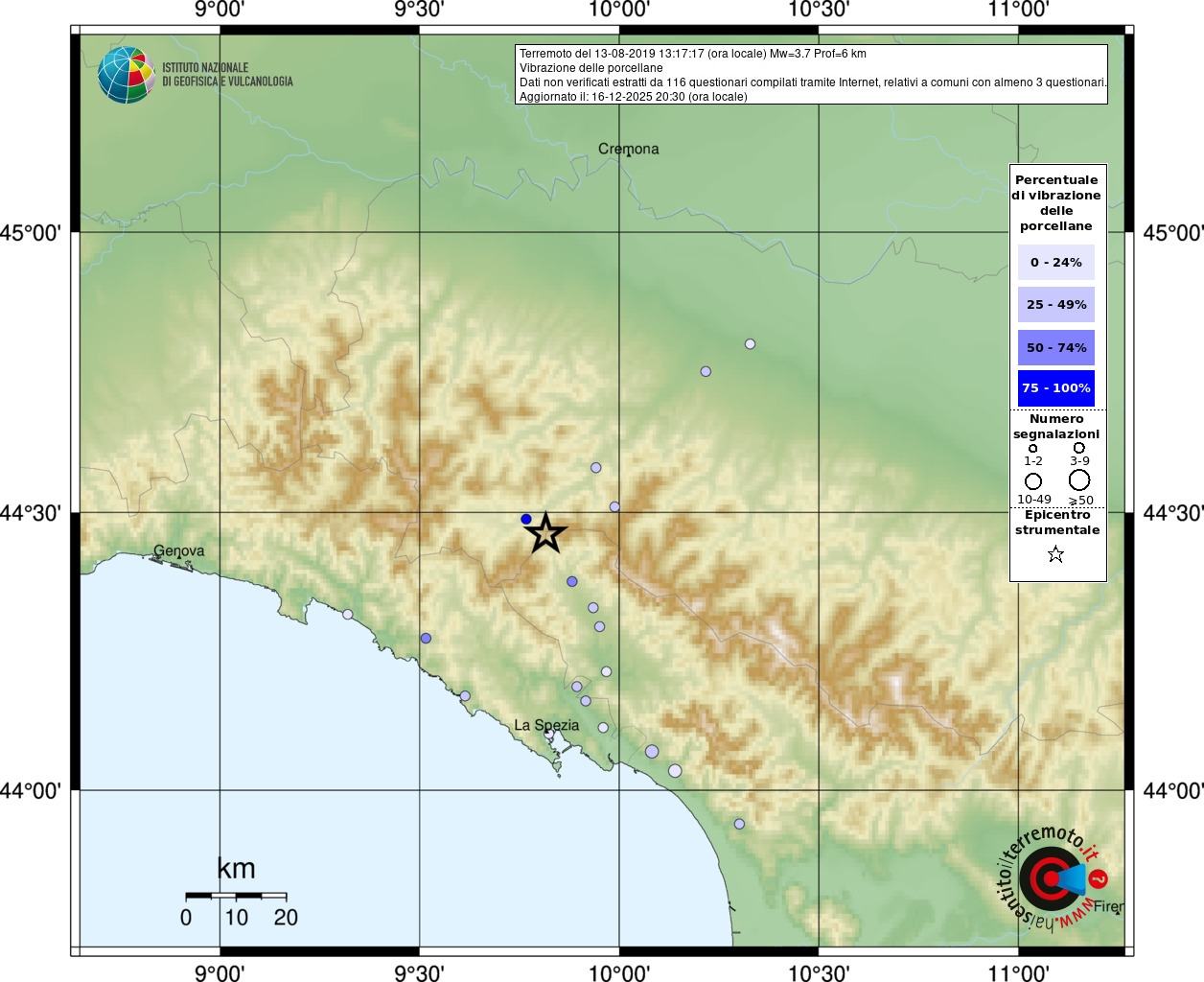This screenshot has height=982, width=1204.
Task: Click the 75 - 100% dark blue swatch
Action: pos(1056,388)
